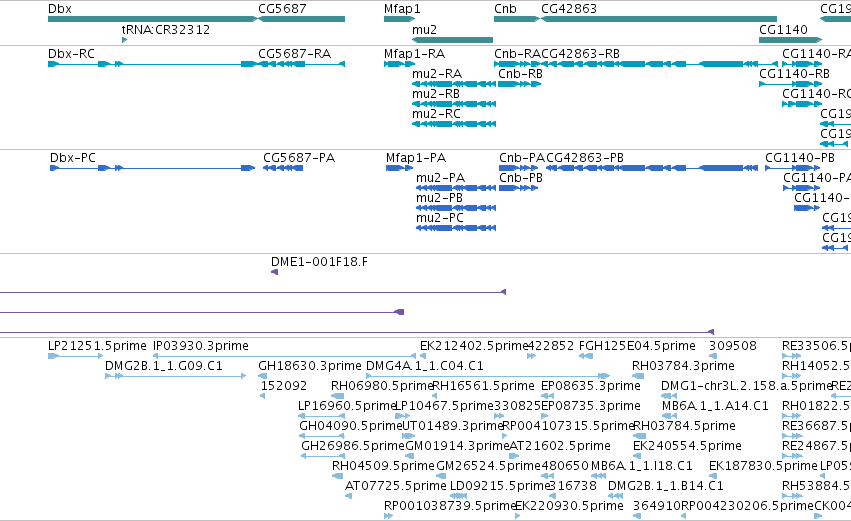Click the CG5687 gene label
The image size is (851, 521).
tap(282, 9)
